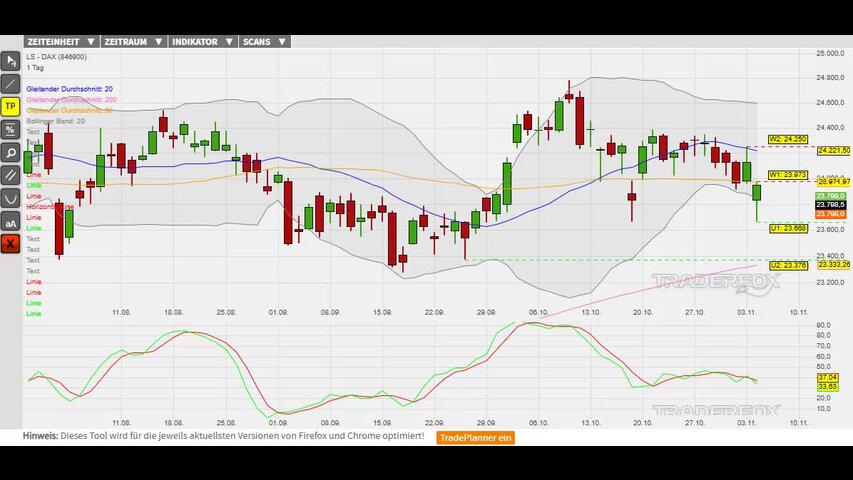Screen dimensions: 853x480
Task: Open the INDIKATOR dropdown menu
Action: click(x=202, y=42)
